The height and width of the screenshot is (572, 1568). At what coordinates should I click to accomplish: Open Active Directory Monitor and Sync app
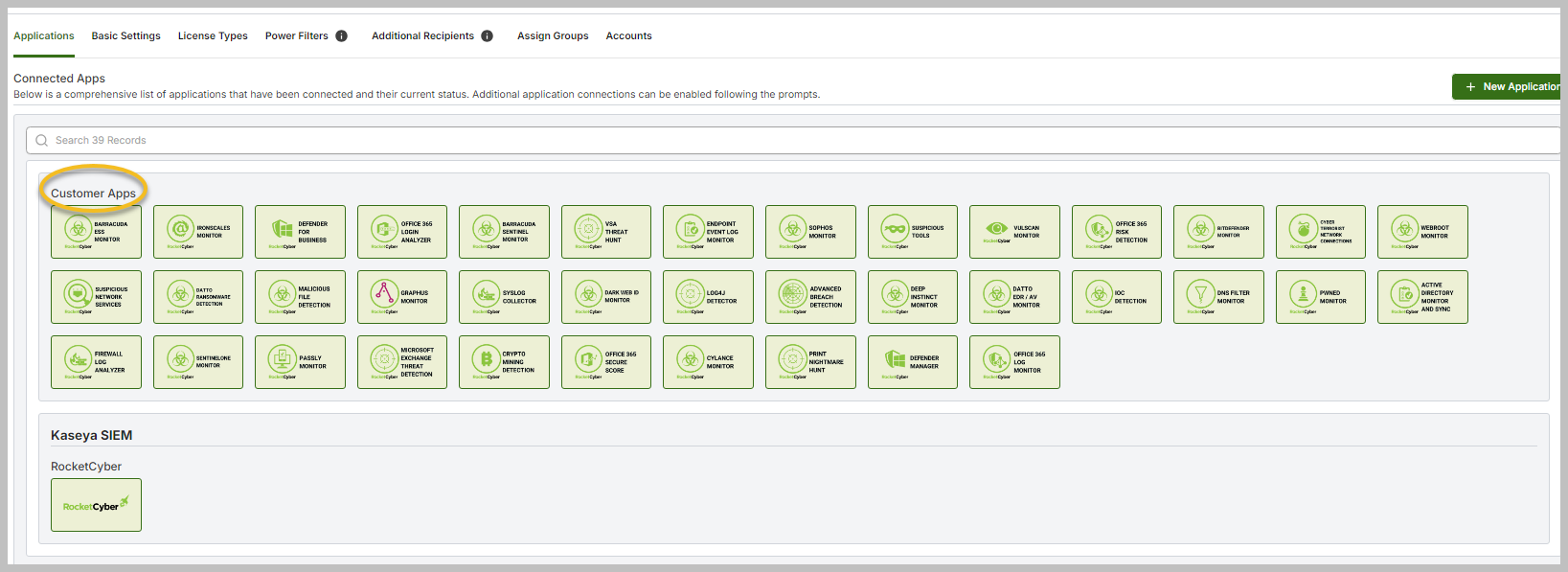(x=1422, y=297)
